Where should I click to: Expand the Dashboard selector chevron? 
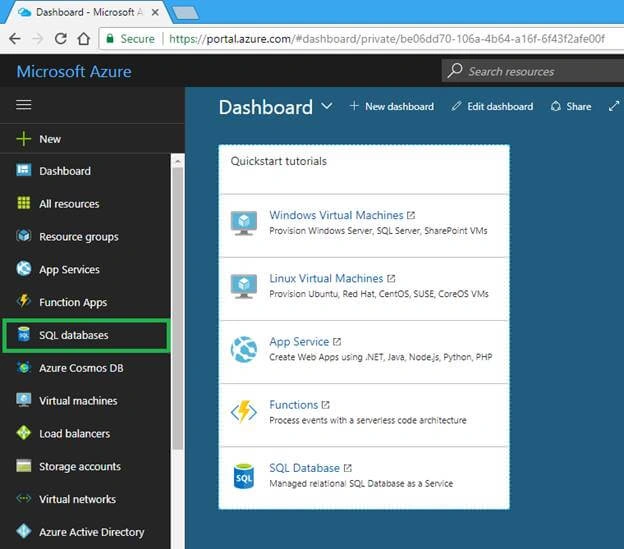point(327,106)
